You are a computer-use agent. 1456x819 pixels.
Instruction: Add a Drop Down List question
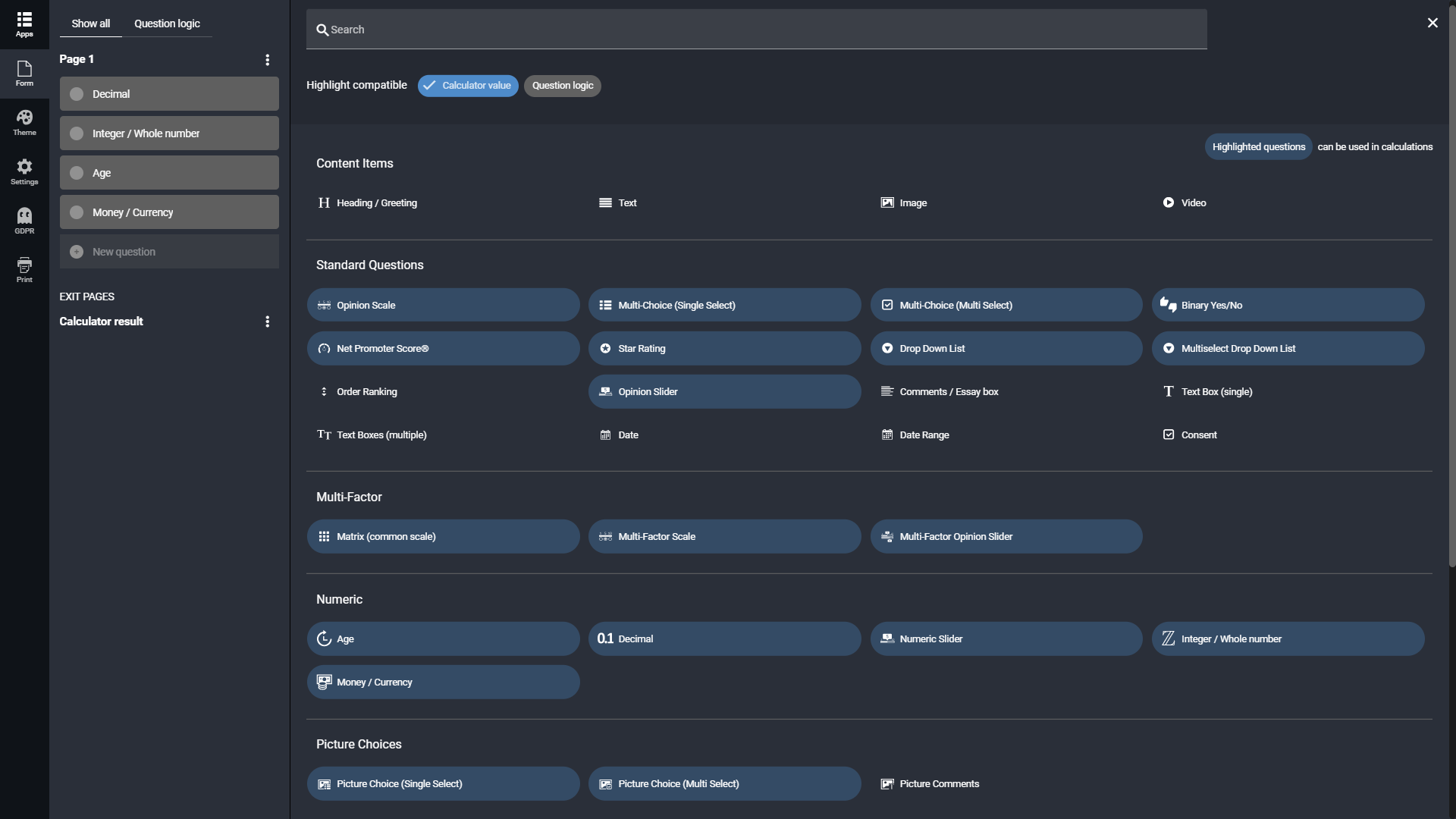coord(1006,349)
